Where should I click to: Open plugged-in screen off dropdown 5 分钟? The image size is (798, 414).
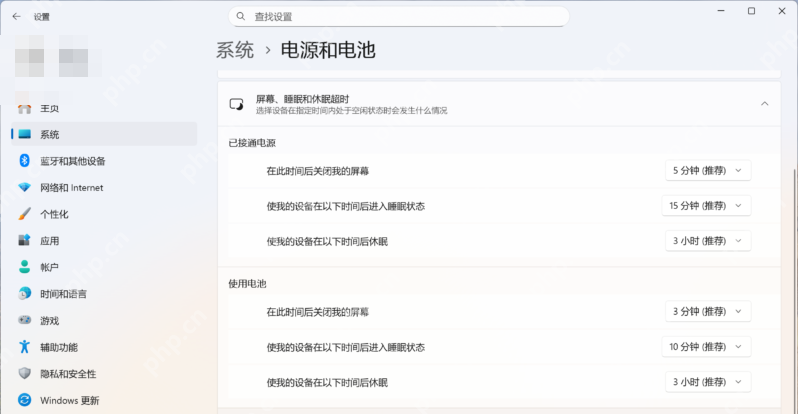[708, 171]
